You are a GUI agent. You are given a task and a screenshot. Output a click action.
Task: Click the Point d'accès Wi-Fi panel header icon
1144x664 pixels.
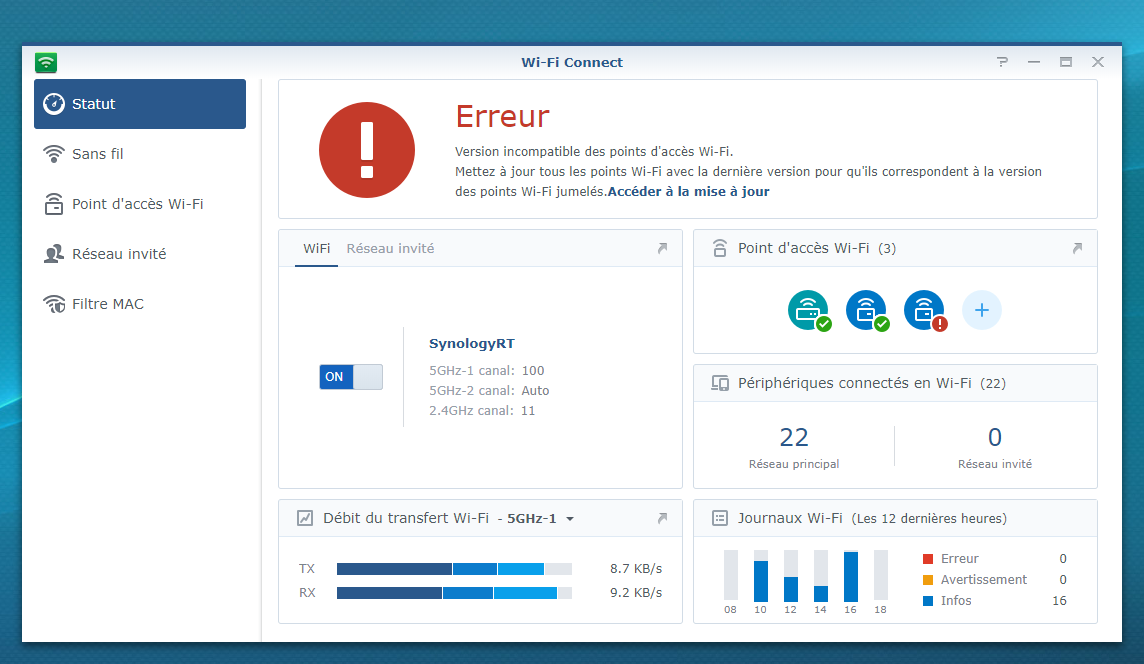(x=719, y=249)
